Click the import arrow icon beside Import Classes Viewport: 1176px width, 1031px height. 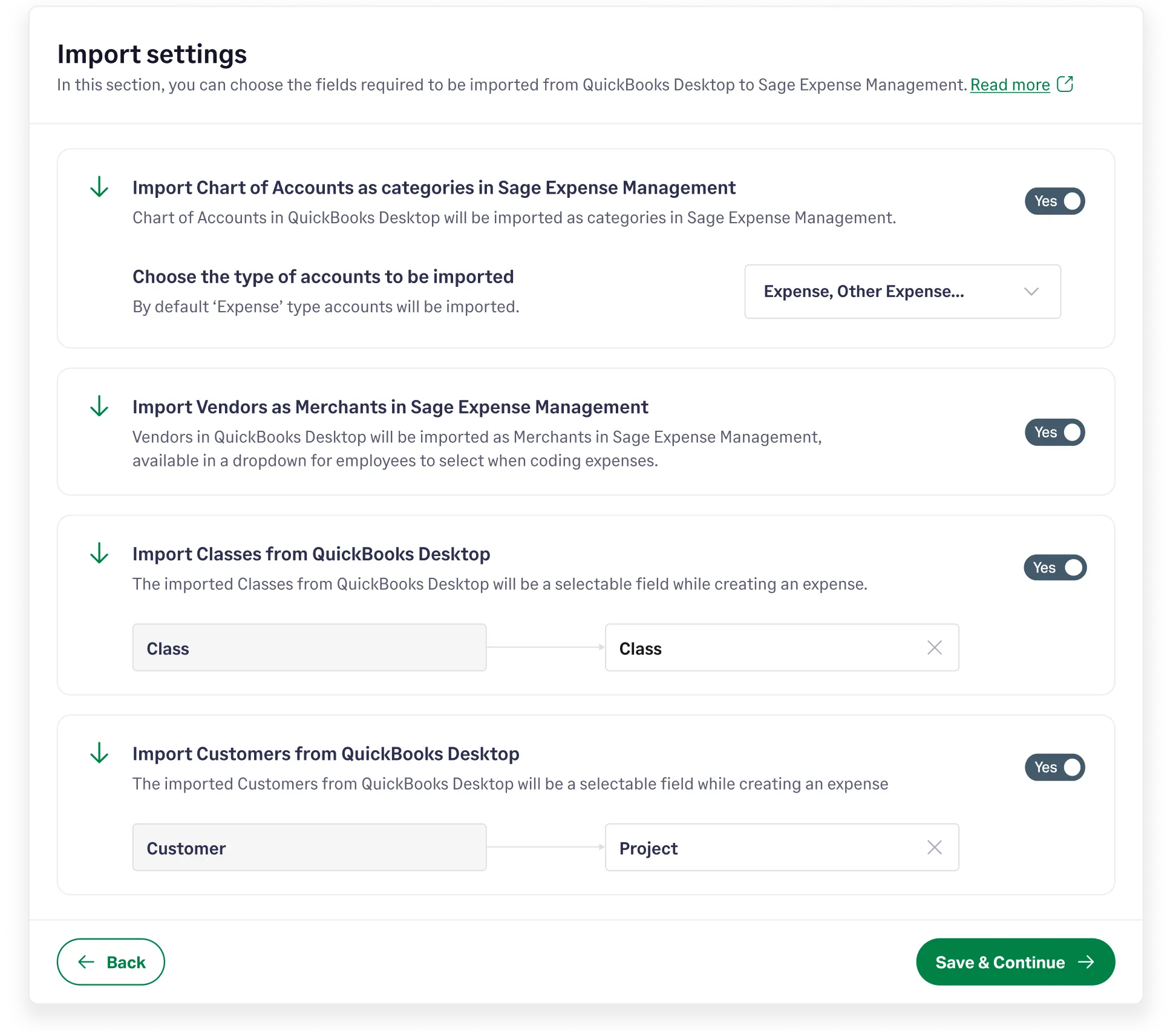coord(99,553)
